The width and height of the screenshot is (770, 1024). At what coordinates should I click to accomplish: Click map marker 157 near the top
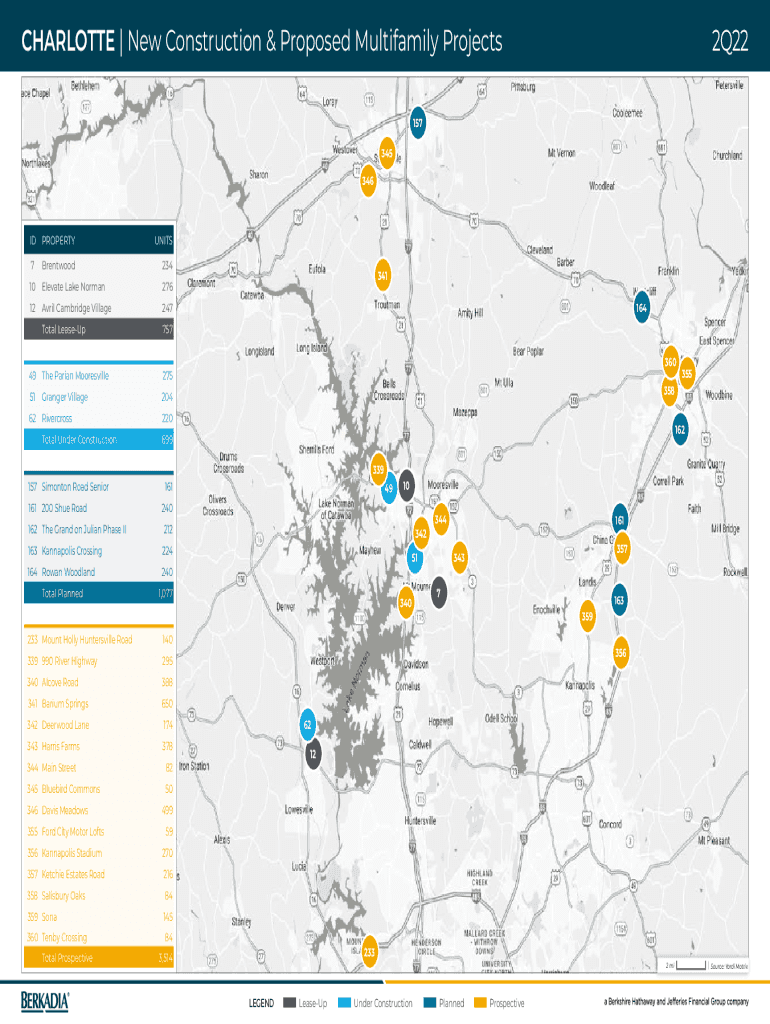point(417,123)
